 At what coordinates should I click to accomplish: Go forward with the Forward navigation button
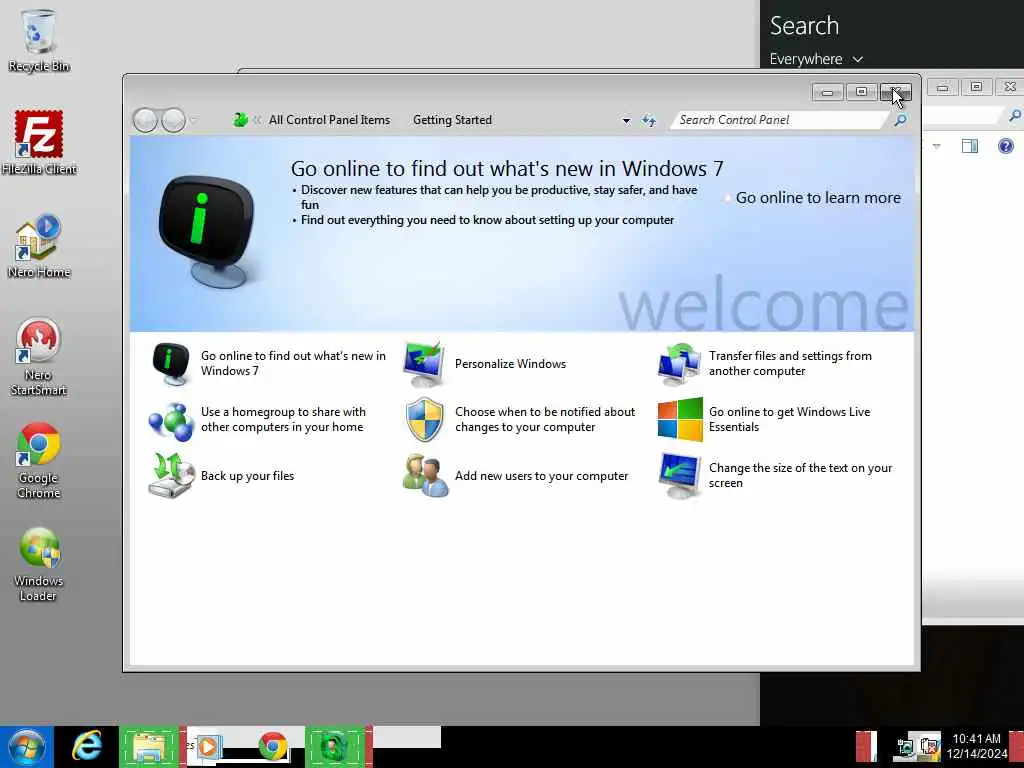click(x=173, y=120)
